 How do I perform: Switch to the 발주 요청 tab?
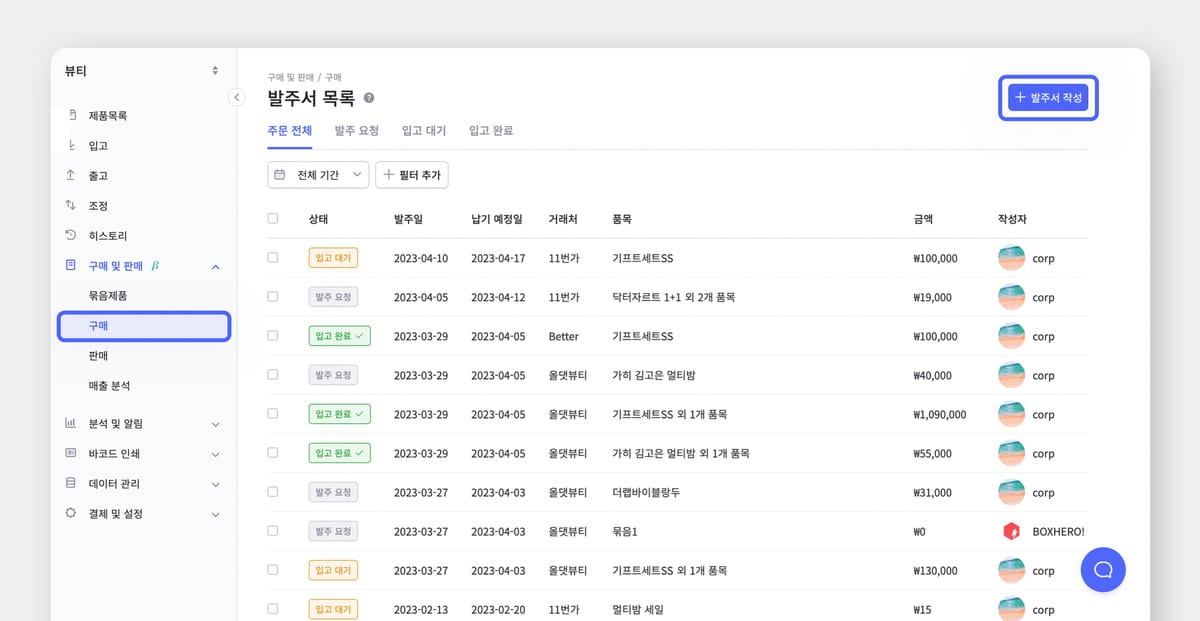[x=356, y=129]
